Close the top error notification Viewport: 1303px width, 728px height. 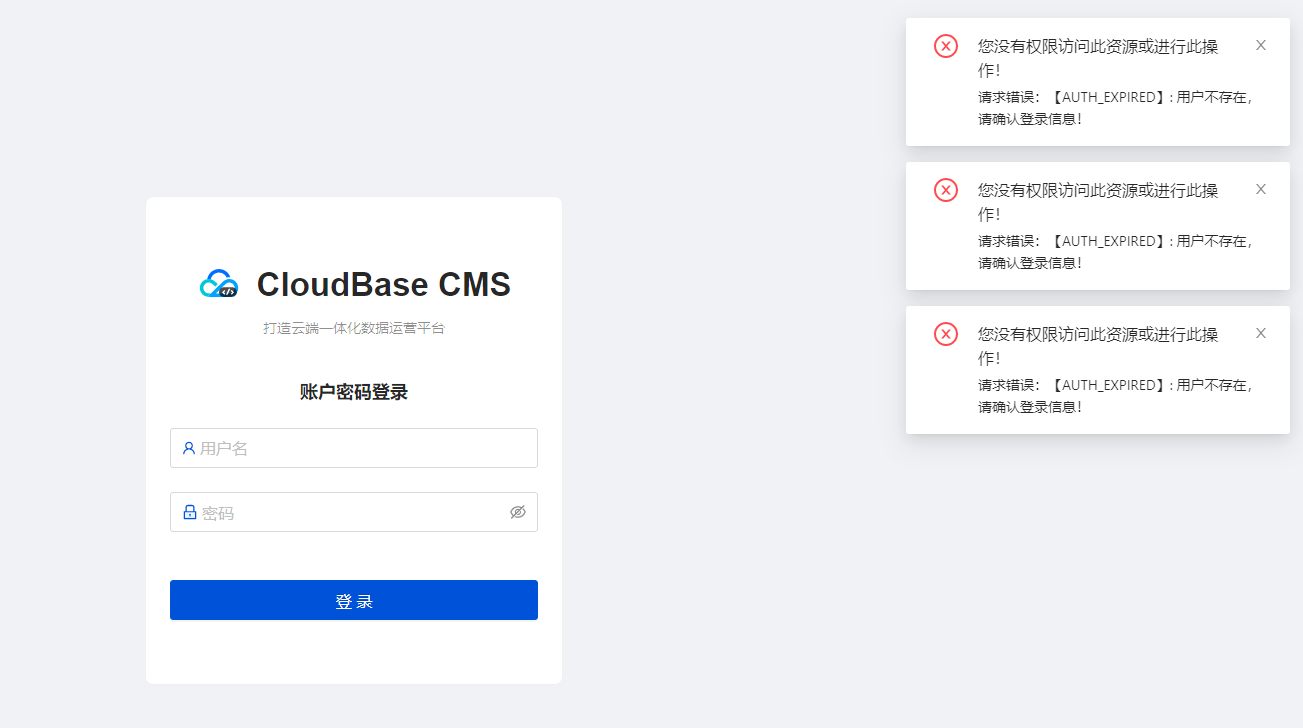point(1261,45)
